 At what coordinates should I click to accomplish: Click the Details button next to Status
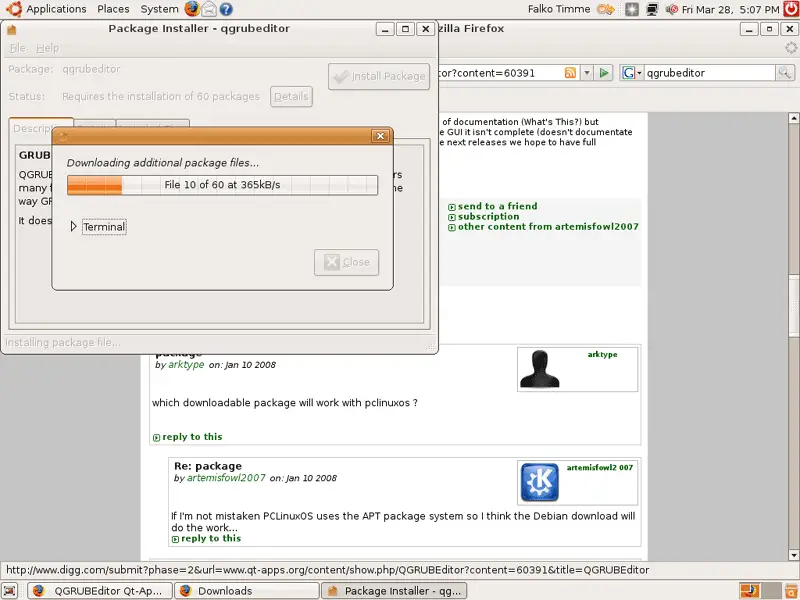tap(291, 96)
